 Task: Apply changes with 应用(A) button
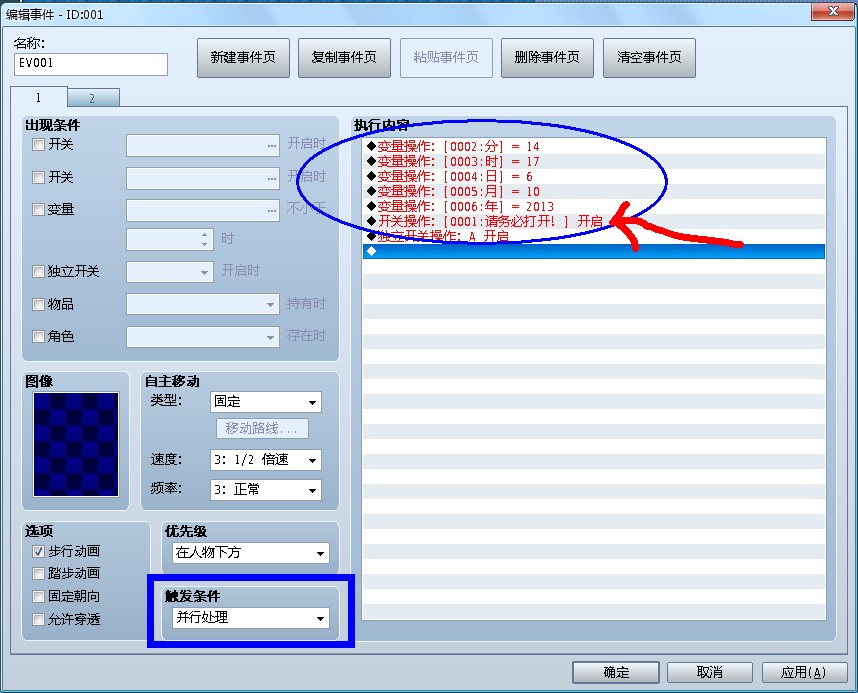804,672
